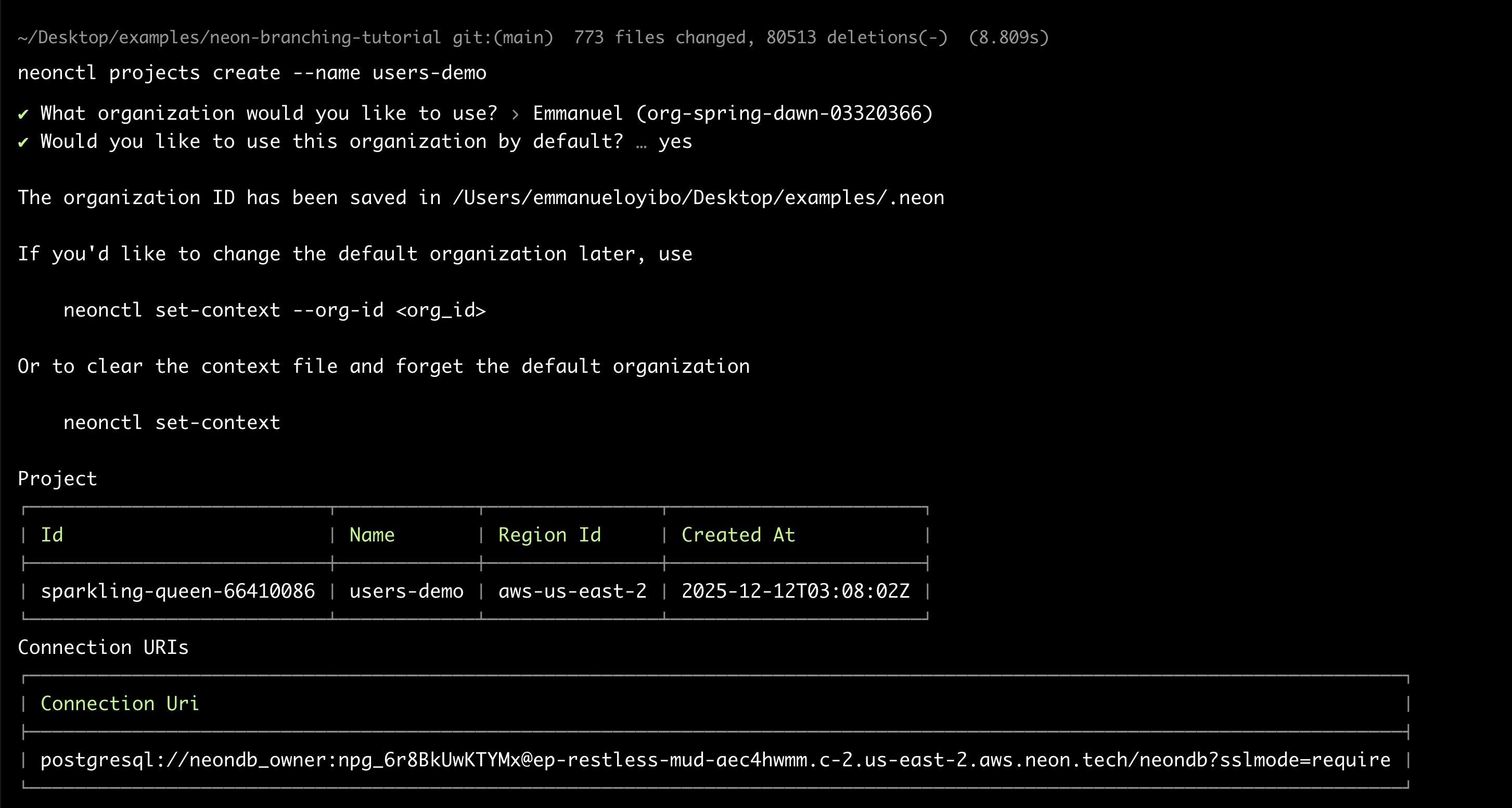Click project id sparkling-queen-66410086
Image resolution: width=1512 pixels, height=808 pixels.
coord(177,591)
